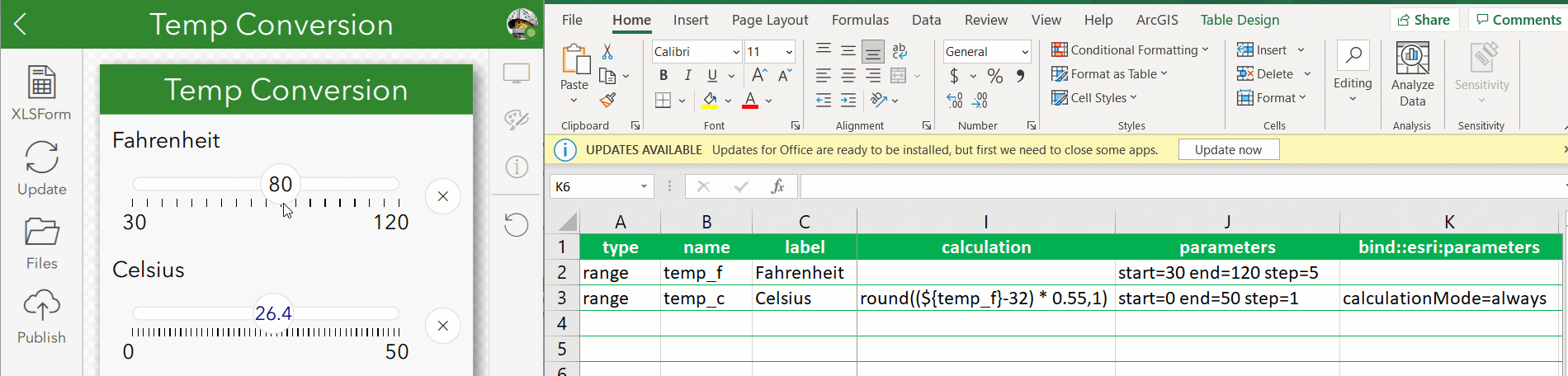Click Increase Indent icon
This screenshot has width=1568, height=376.
point(848,101)
